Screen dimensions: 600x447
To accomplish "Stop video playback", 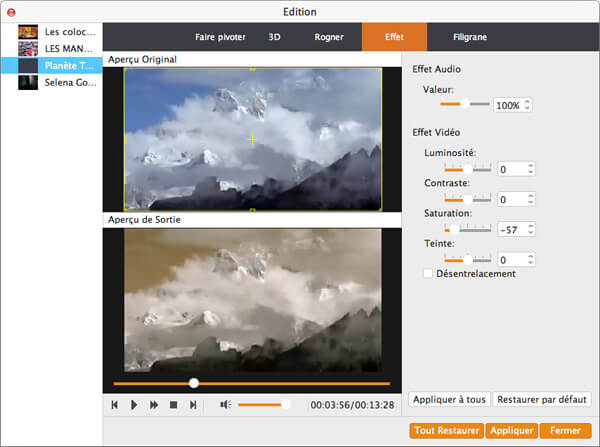I will pos(173,405).
